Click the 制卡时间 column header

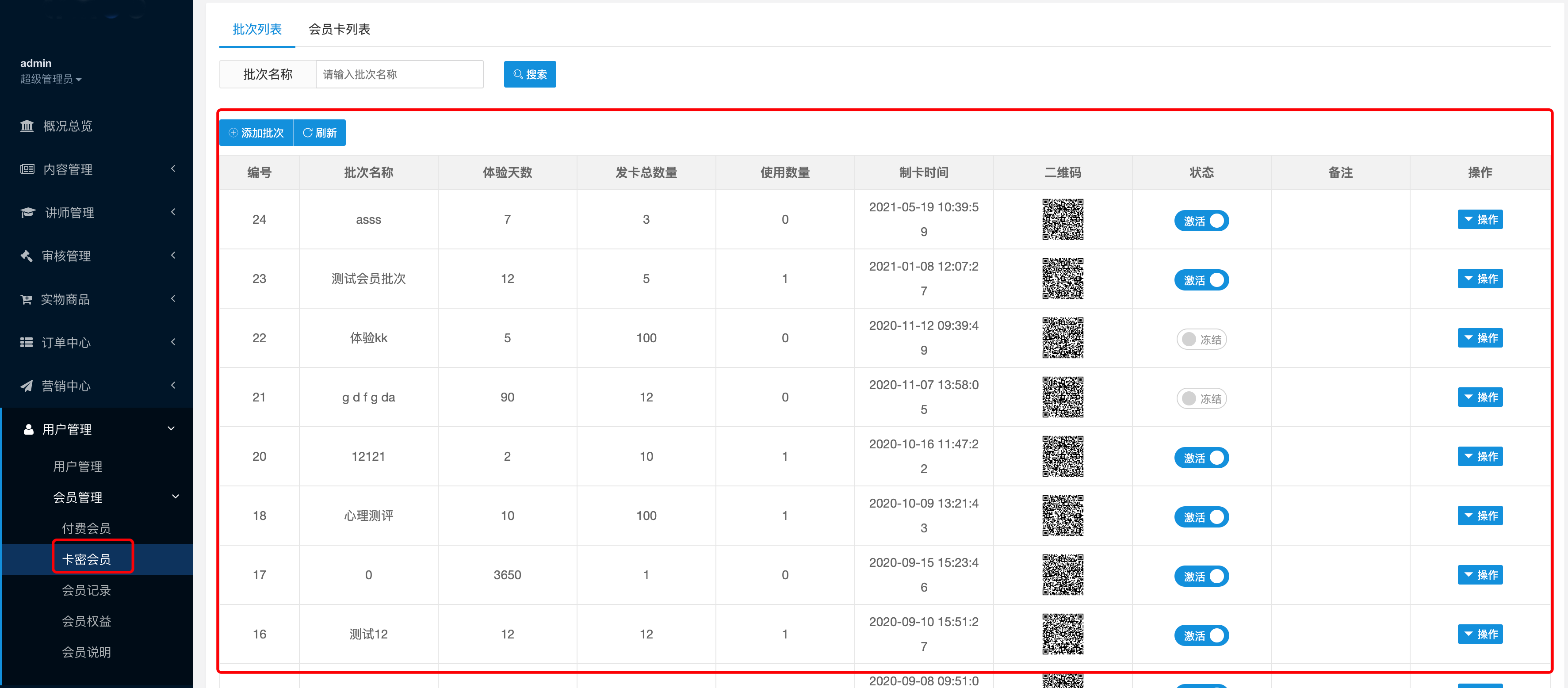923,172
